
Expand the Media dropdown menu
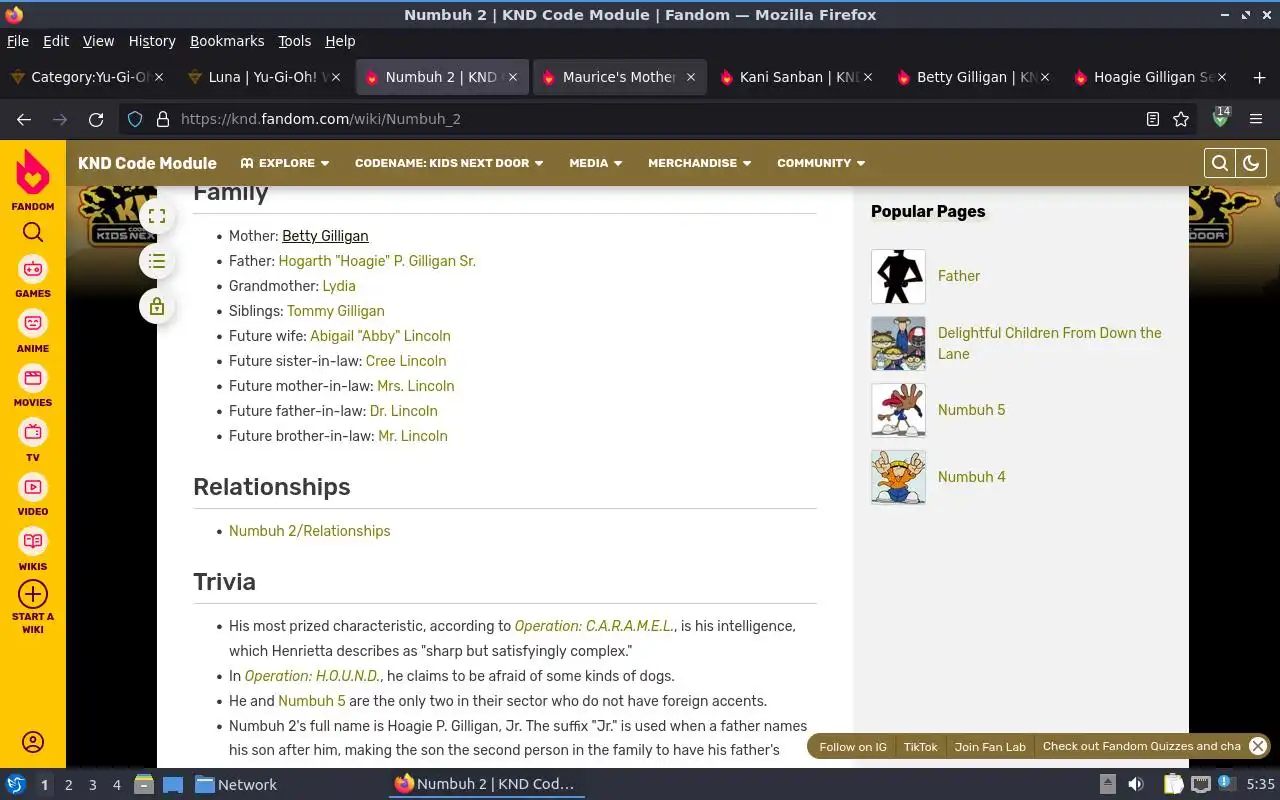596,163
